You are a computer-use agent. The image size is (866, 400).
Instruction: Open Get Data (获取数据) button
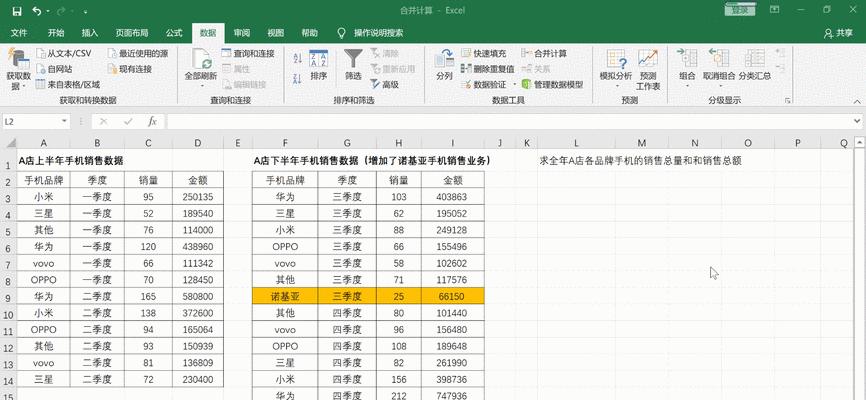pyautogui.click(x=19, y=70)
